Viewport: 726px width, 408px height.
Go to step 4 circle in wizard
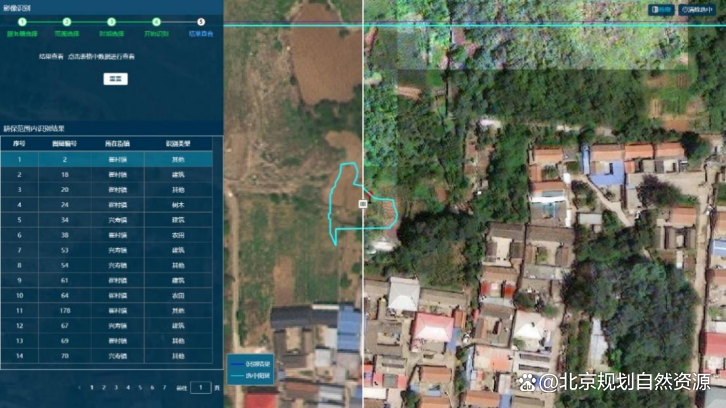click(156, 21)
